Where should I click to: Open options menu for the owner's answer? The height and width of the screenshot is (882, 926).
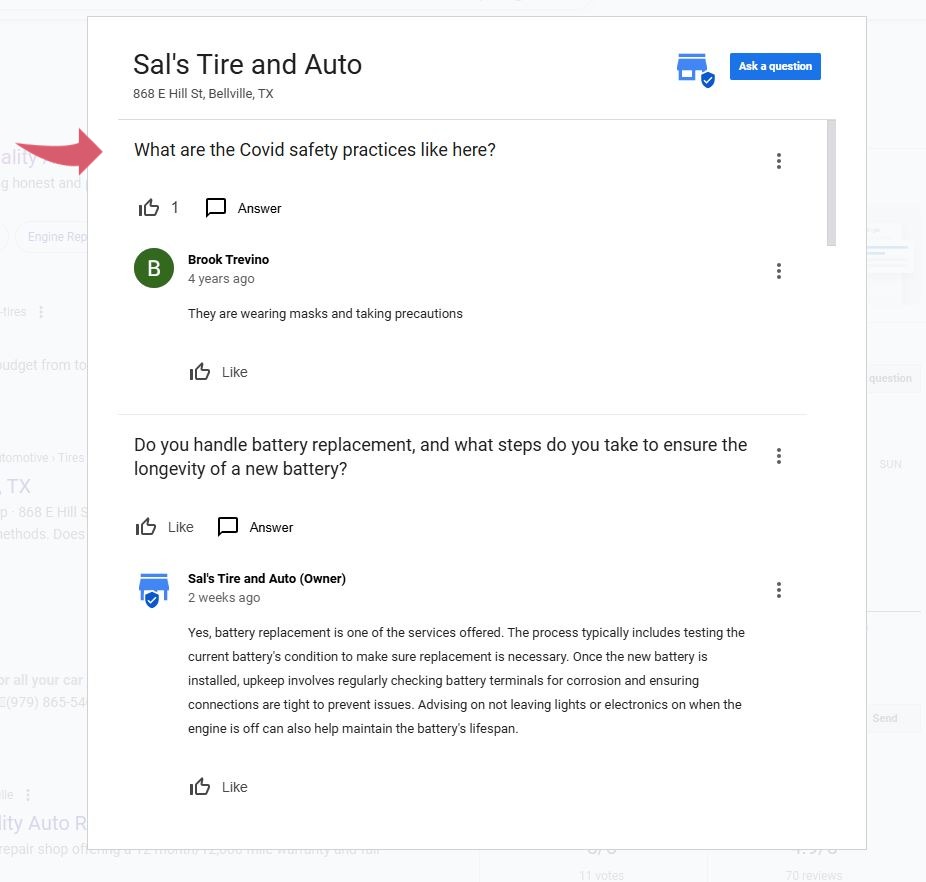(779, 590)
